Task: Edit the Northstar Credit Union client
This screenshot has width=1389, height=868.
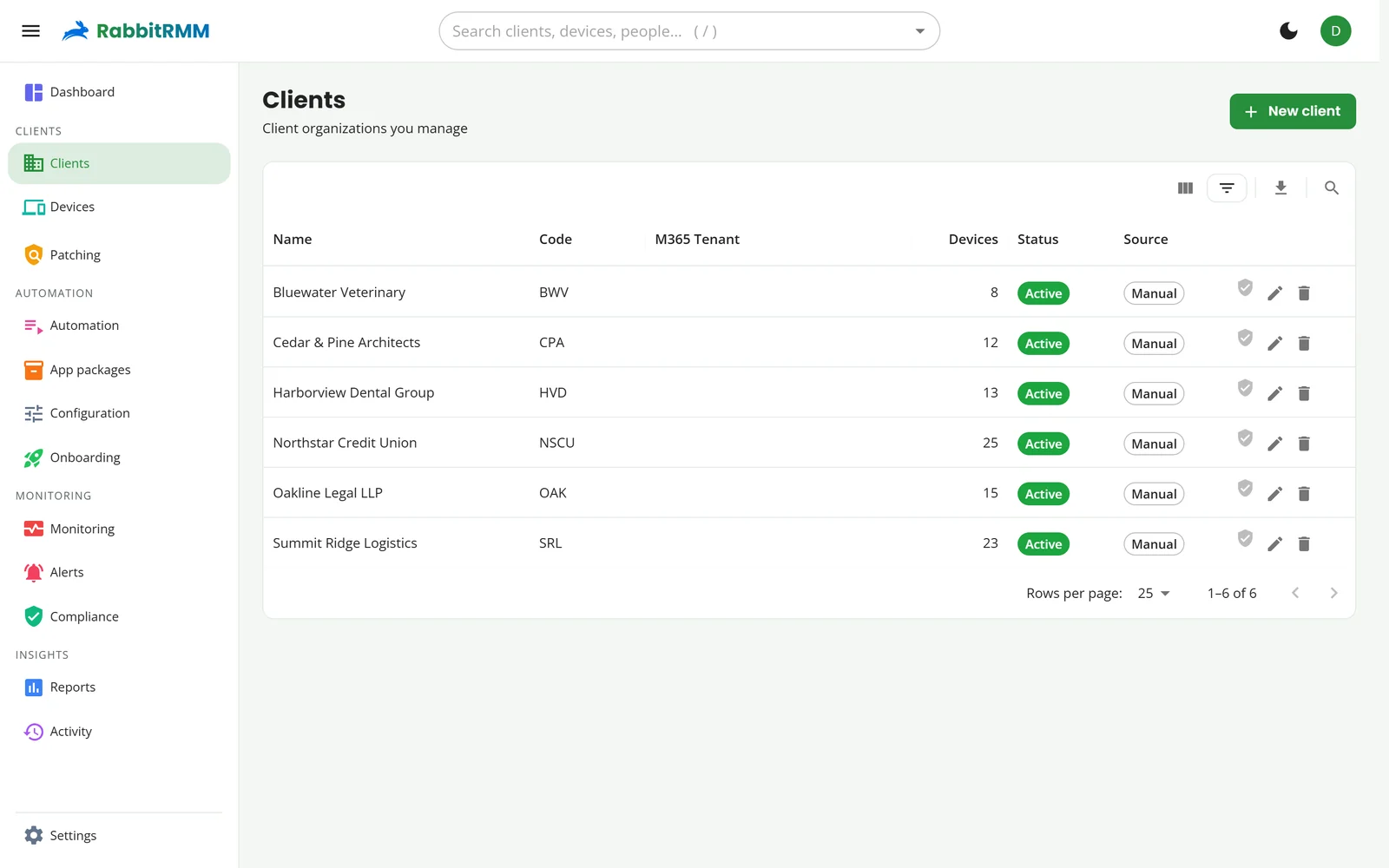Action: coord(1274,444)
